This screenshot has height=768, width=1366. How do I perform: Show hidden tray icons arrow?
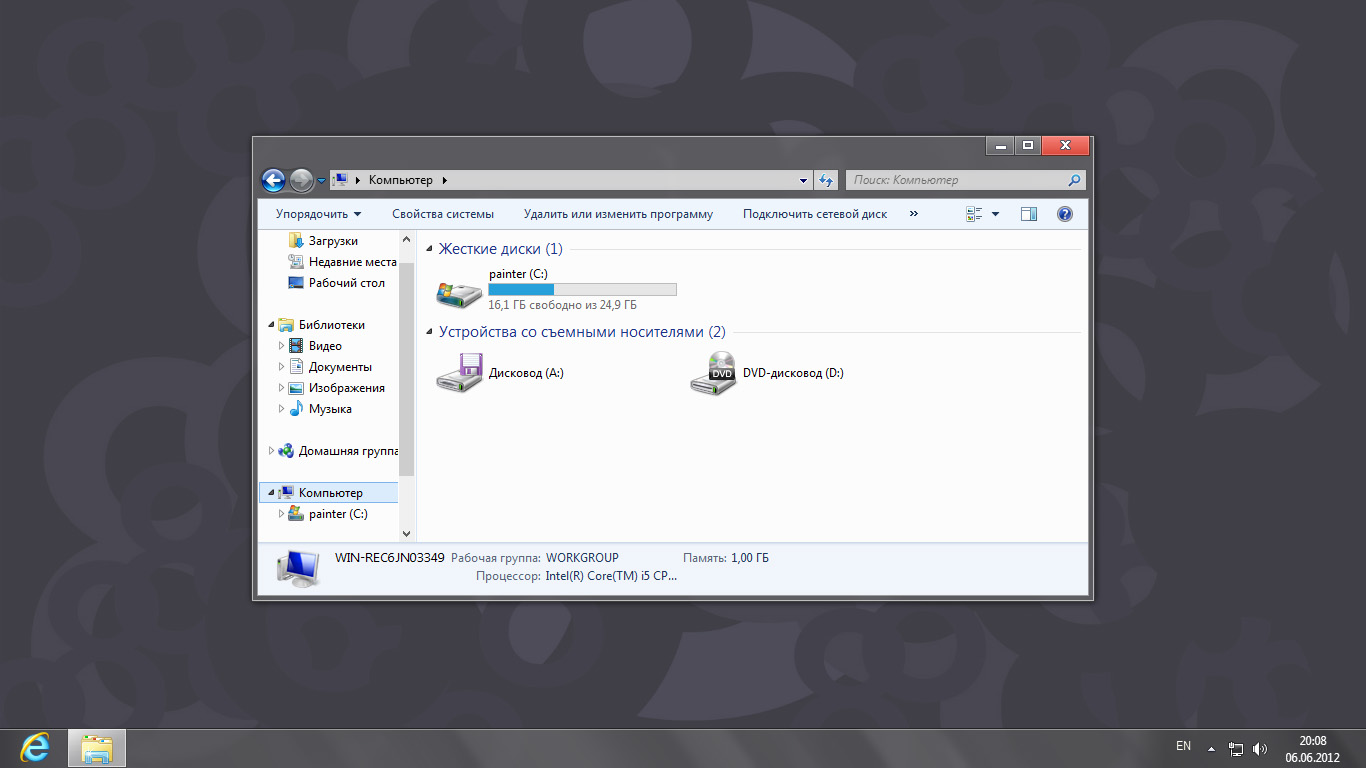click(1211, 748)
